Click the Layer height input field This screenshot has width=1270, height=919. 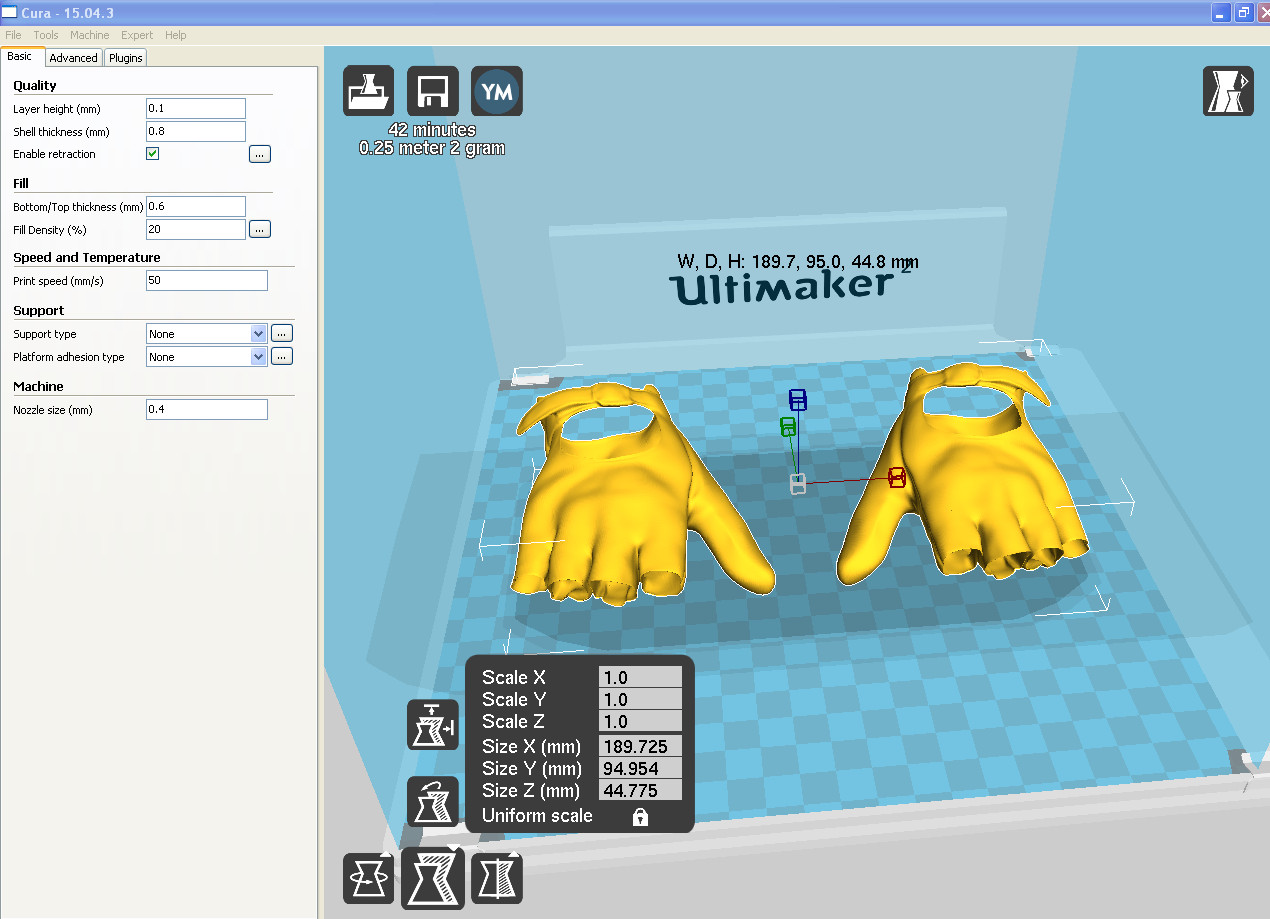click(196, 108)
